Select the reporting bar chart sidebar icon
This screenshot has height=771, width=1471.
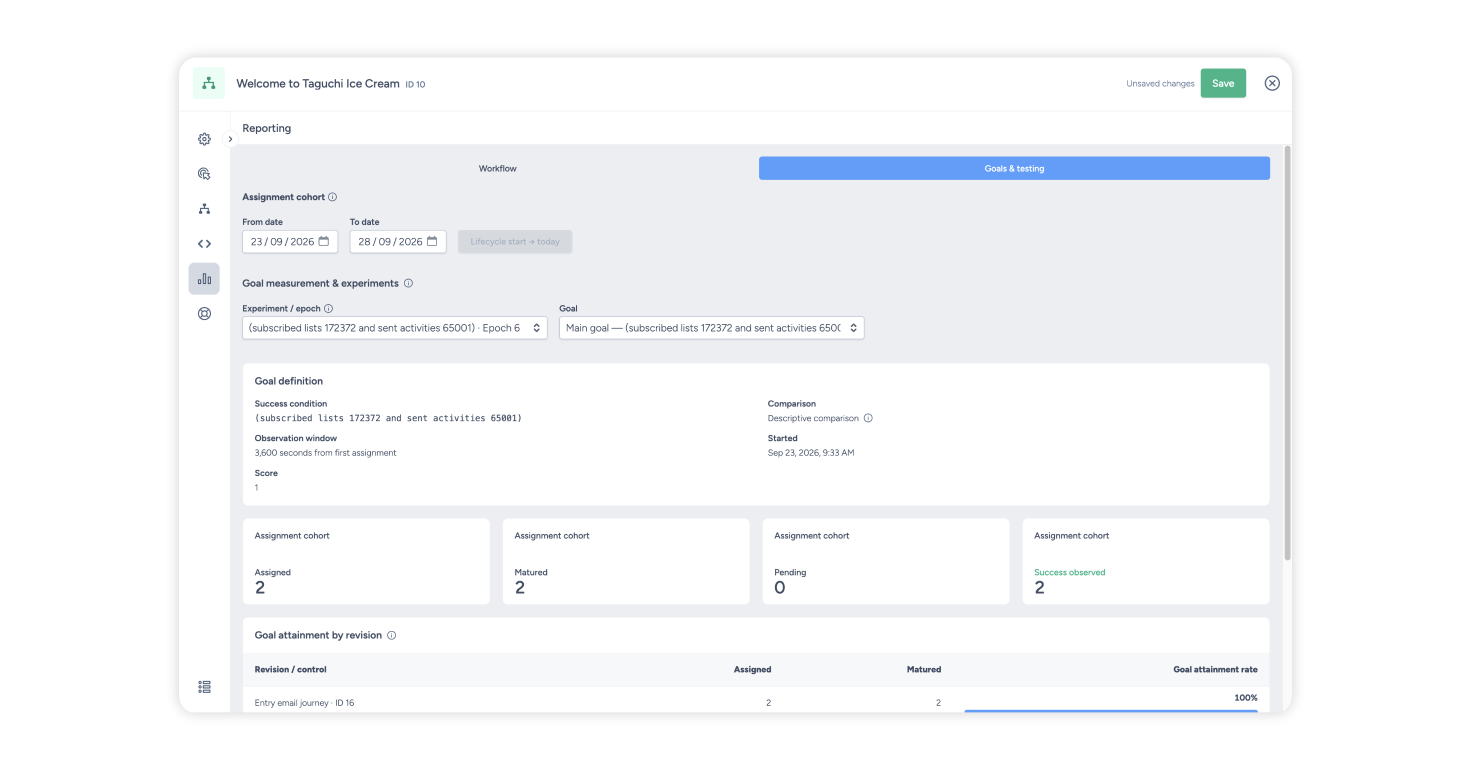point(204,279)
